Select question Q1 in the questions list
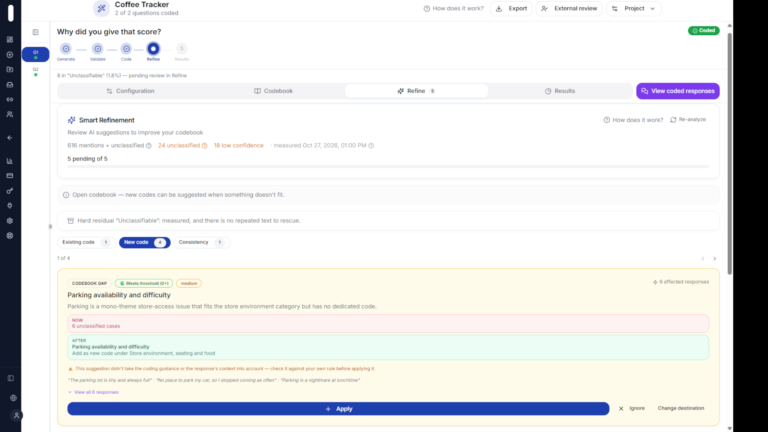The image size is (768, 432). click(35, 54)
